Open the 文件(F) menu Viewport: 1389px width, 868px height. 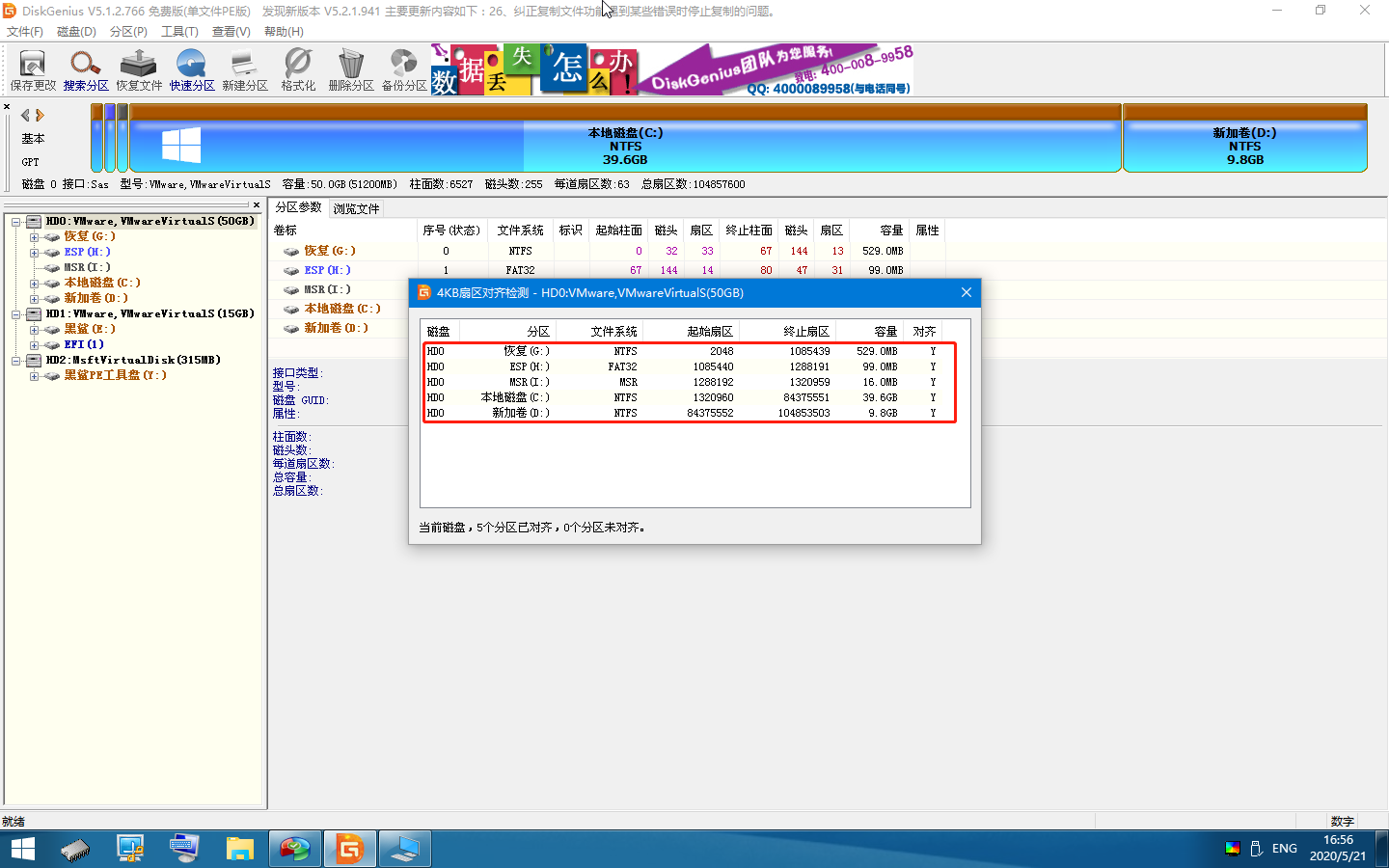25,32
